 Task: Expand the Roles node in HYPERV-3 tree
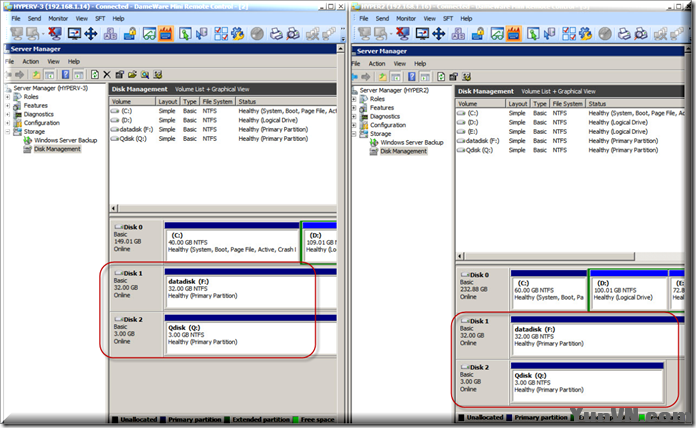click(x=9, y=96)
